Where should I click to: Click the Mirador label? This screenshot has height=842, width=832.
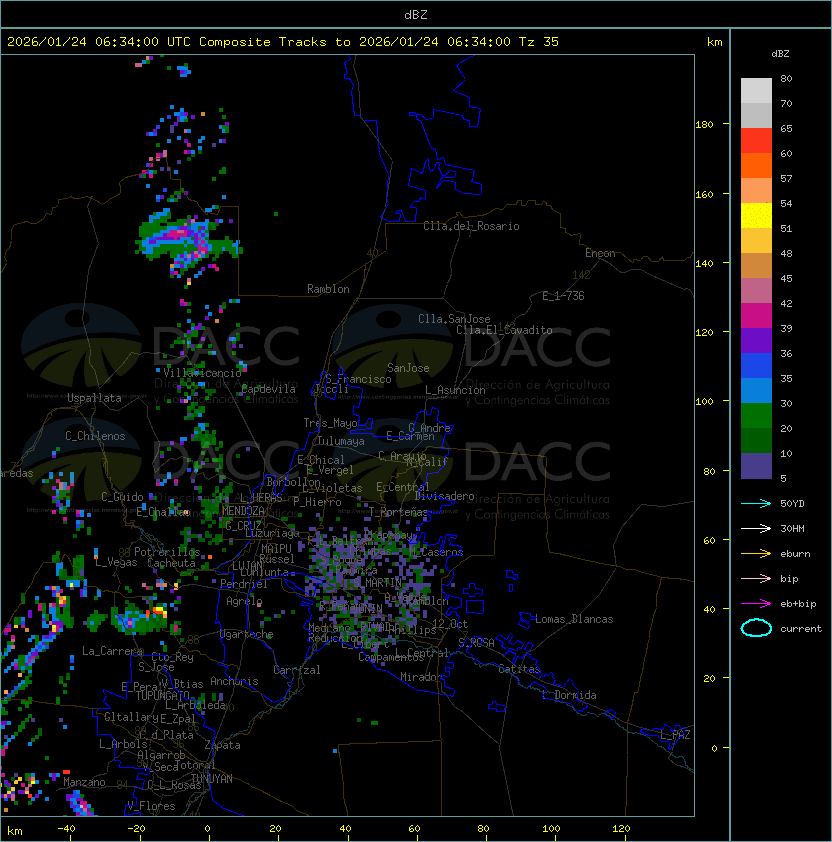tap(421, 677)
